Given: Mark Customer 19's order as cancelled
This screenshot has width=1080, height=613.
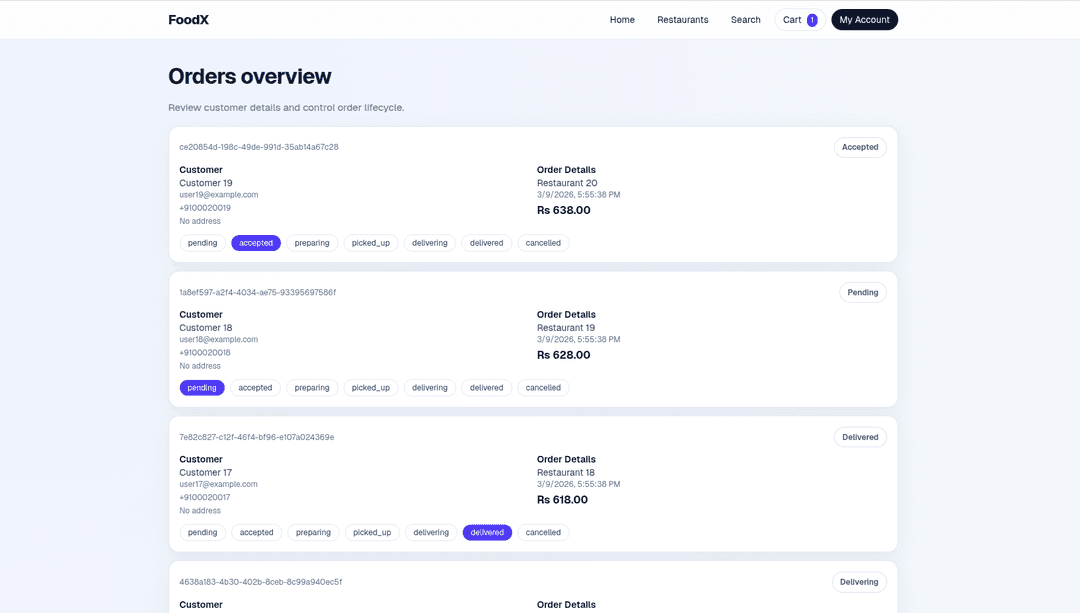Looking at the screenshot, I should click(543, 242).
